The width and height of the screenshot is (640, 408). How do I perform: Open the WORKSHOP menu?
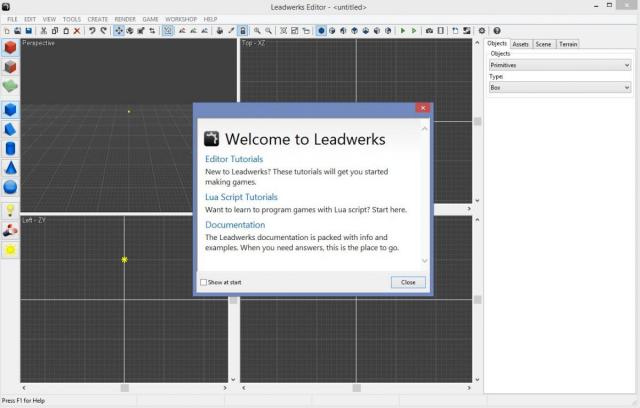coord(181,19)
